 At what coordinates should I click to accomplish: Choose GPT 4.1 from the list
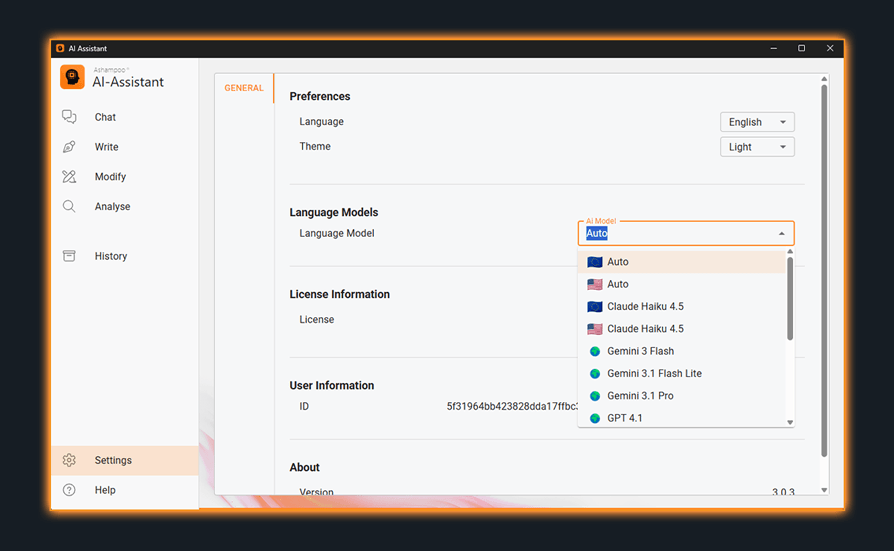point(682,418)
